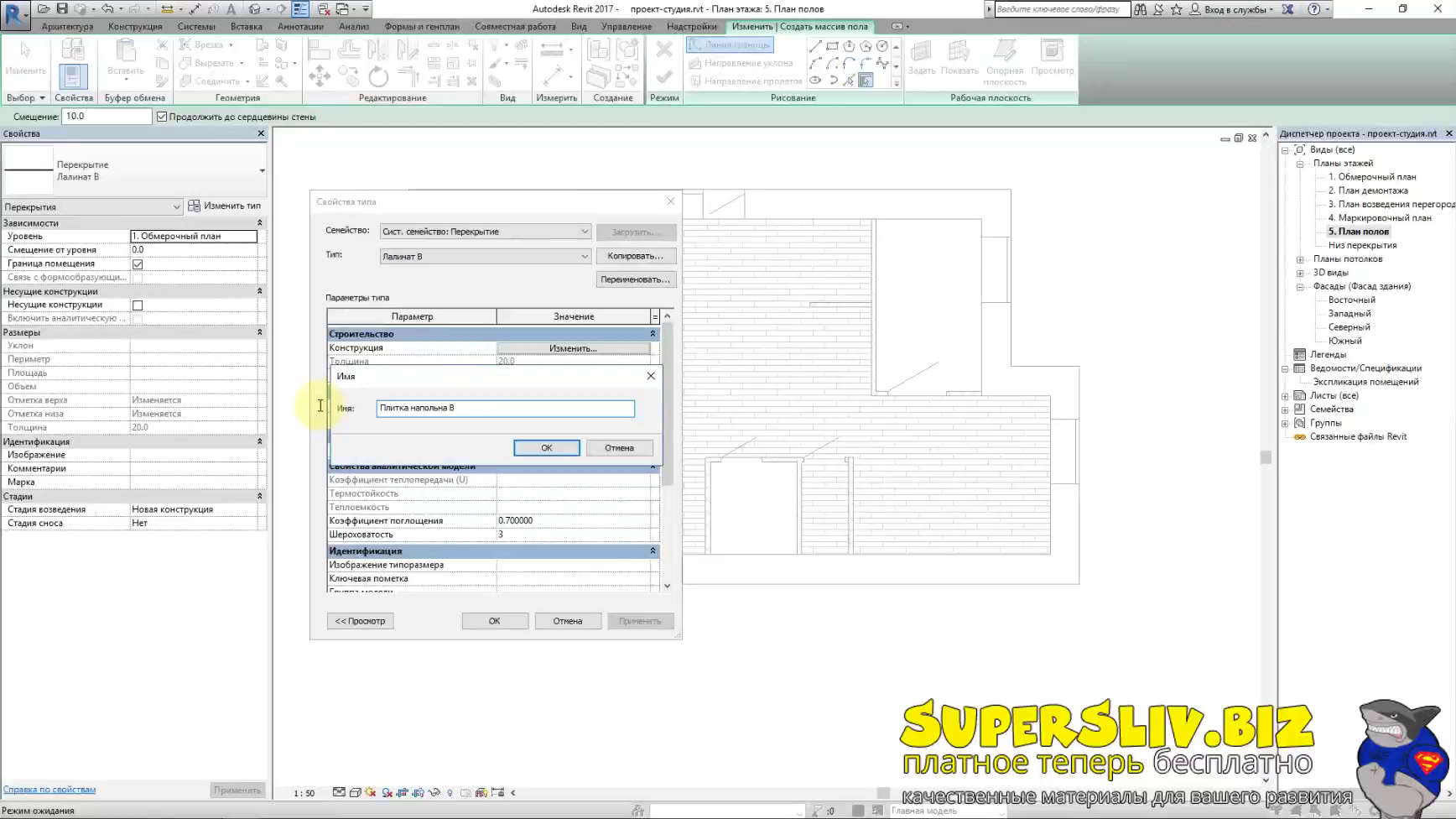Expand the 'Планы потолков' tree node

coord(1300,259)
